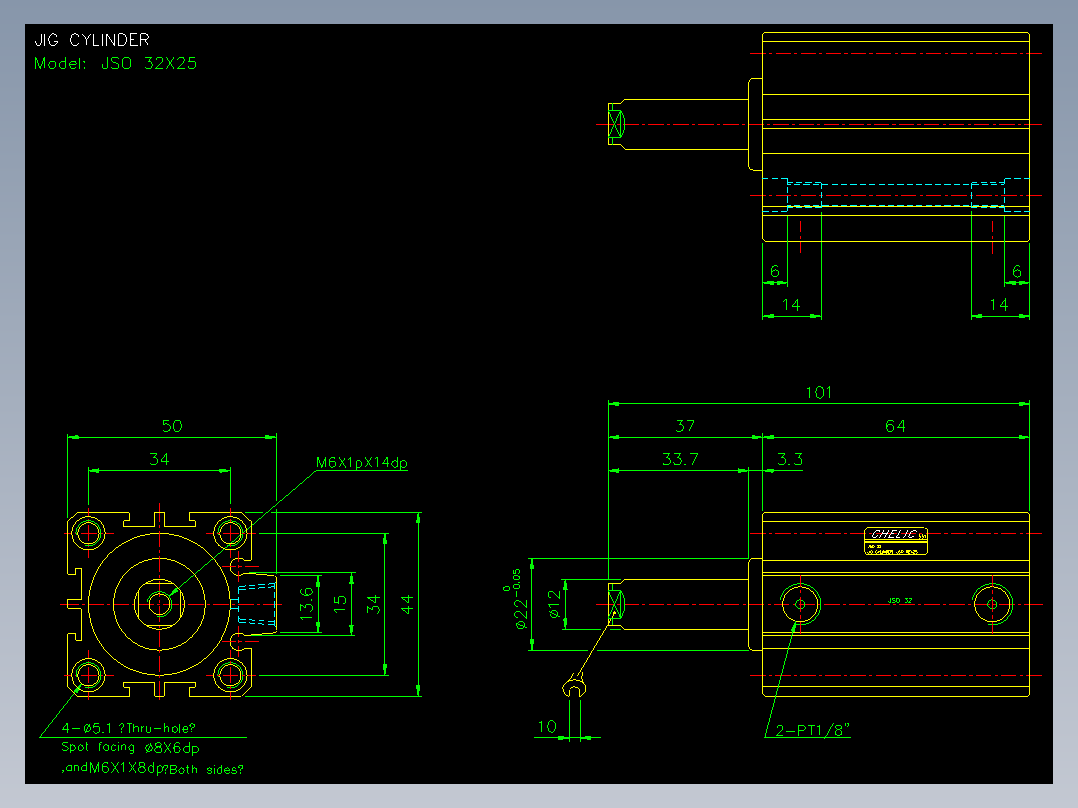Image resolution: width=1078 pixels, height=808 pixels.
Task: Select the "37" rod length dimension
Action: 685,426
